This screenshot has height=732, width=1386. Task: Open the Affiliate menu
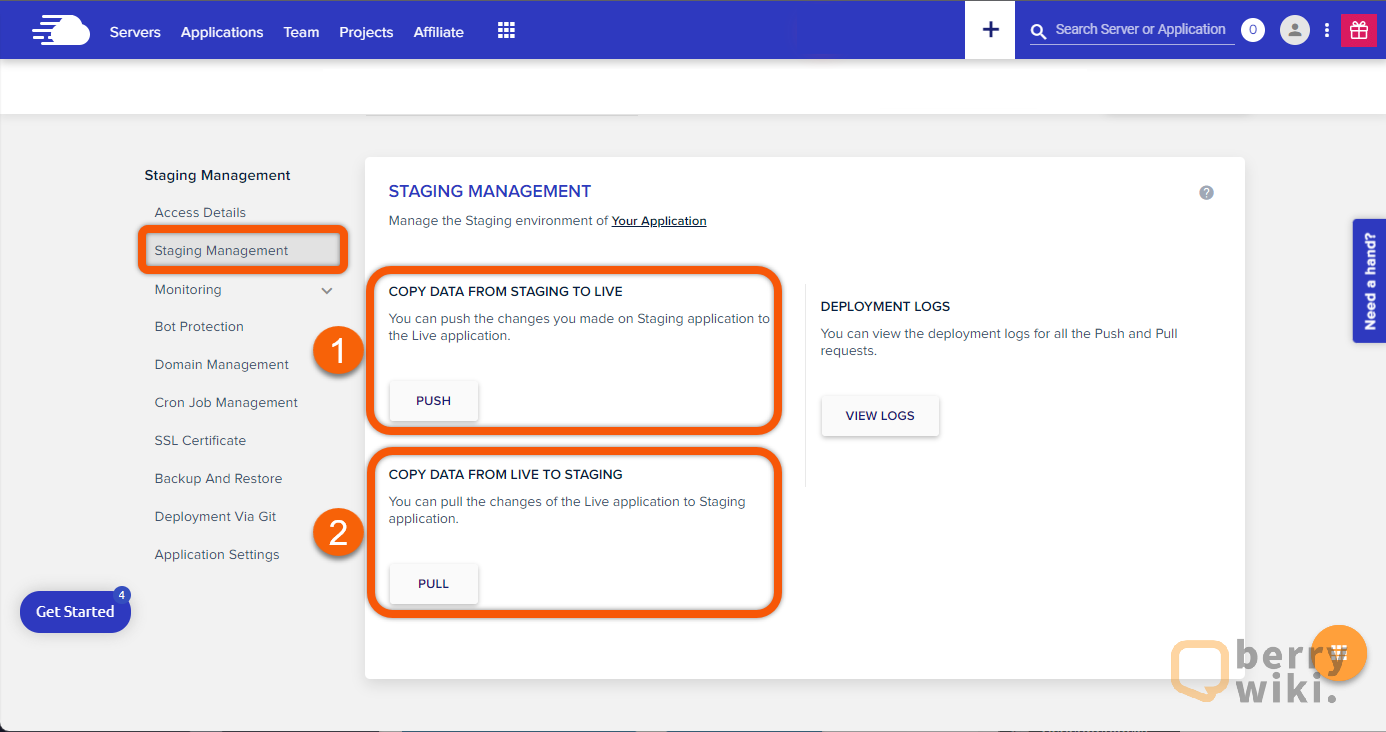[x=439, y=32]
